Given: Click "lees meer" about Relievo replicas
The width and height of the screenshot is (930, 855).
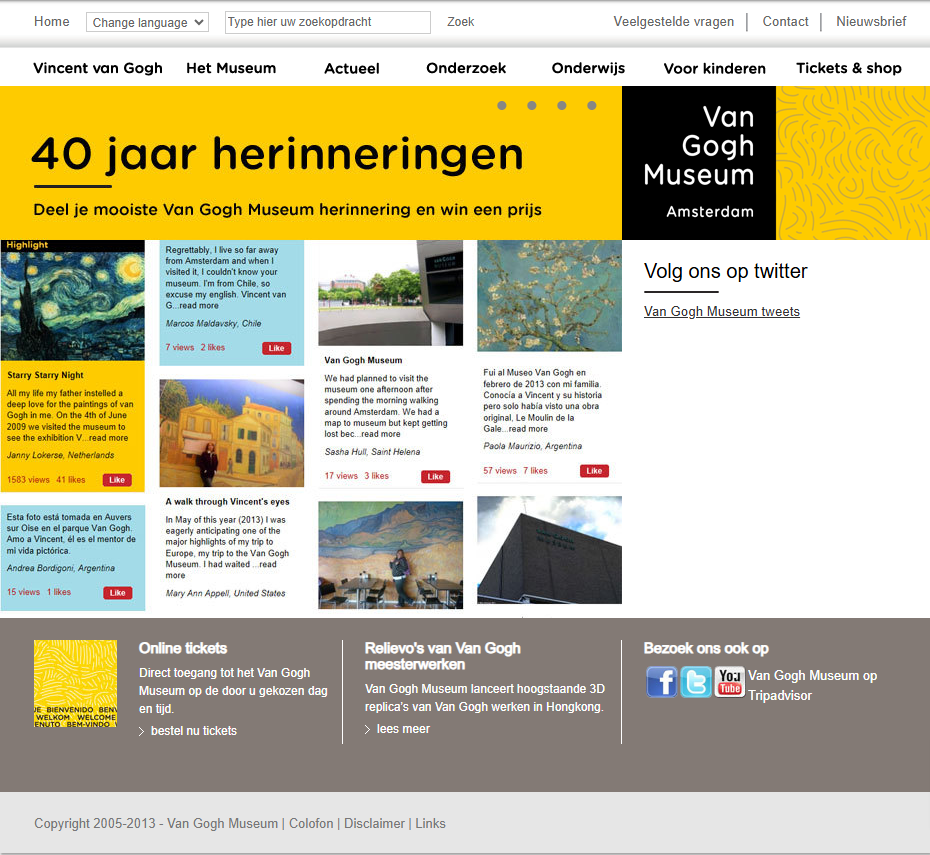Looking at the screenshot, I should 402,728.
